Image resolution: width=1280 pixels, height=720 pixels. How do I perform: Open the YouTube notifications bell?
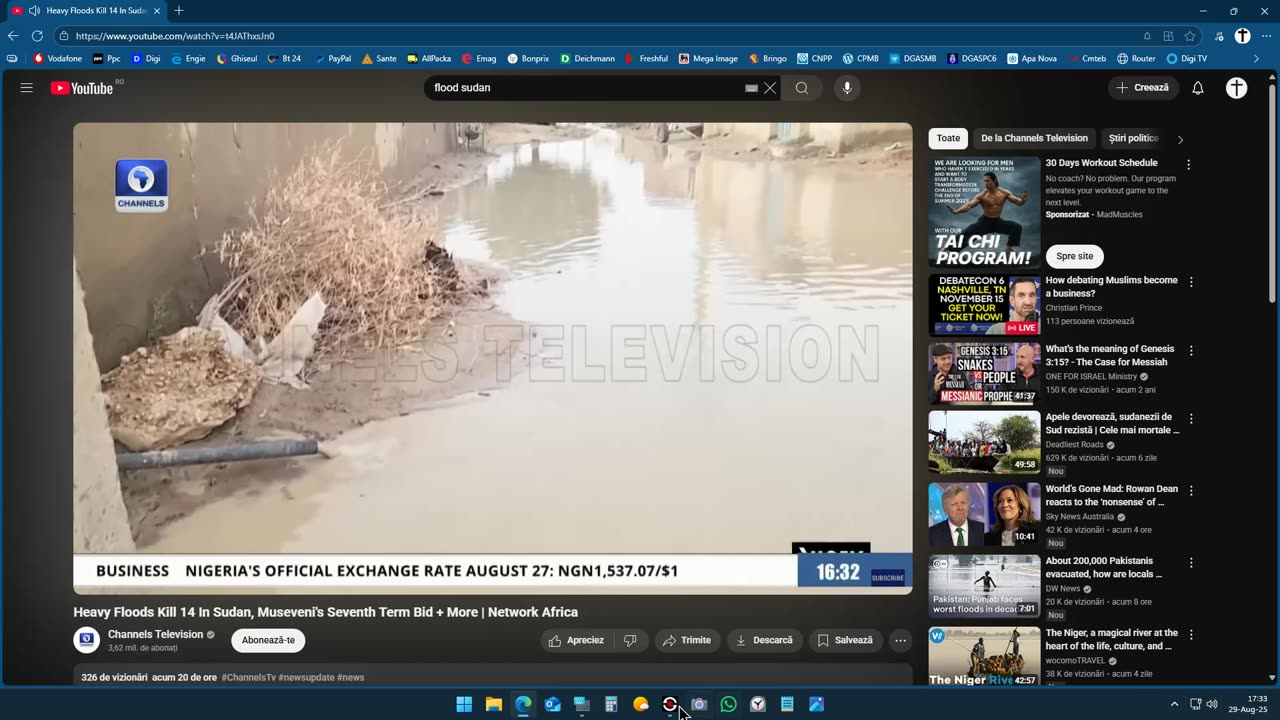tap(1198, 88)
